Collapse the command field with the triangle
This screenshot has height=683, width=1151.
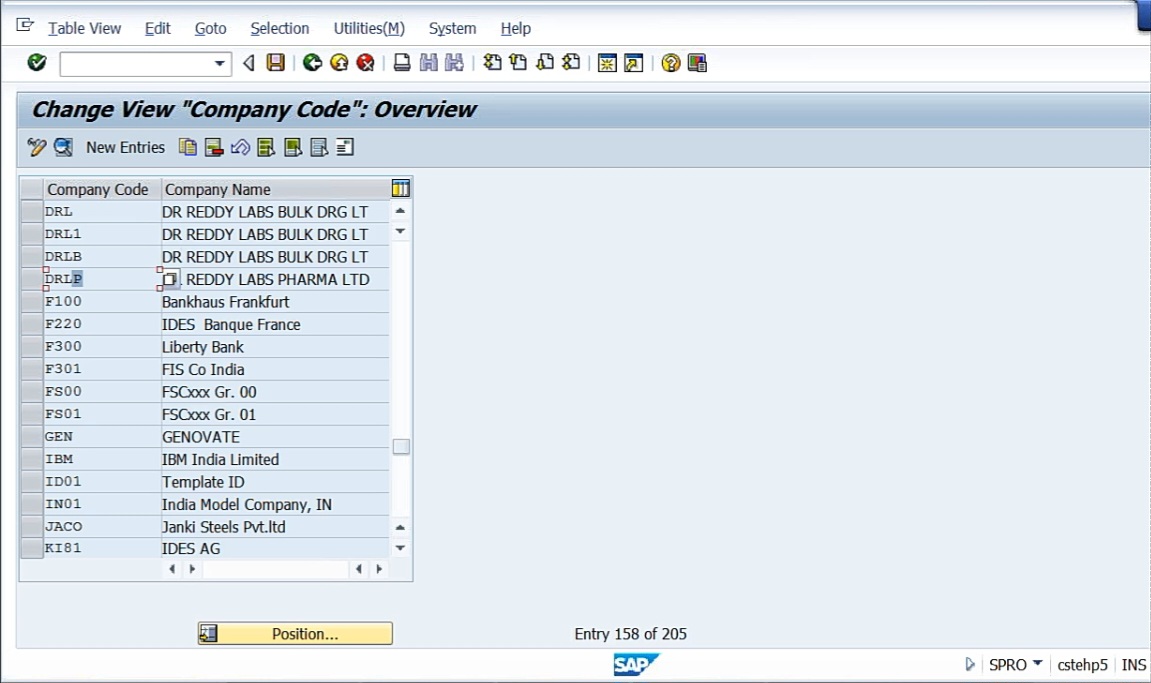click(x=249, y=63)
